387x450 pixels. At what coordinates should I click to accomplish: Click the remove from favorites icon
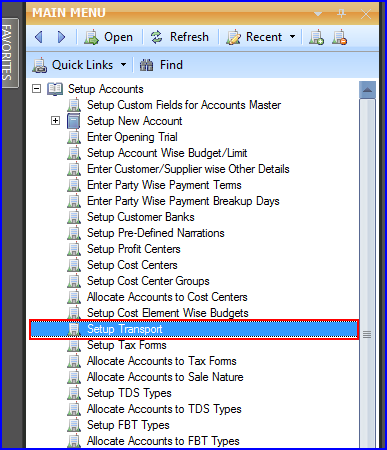coord(339,37)
